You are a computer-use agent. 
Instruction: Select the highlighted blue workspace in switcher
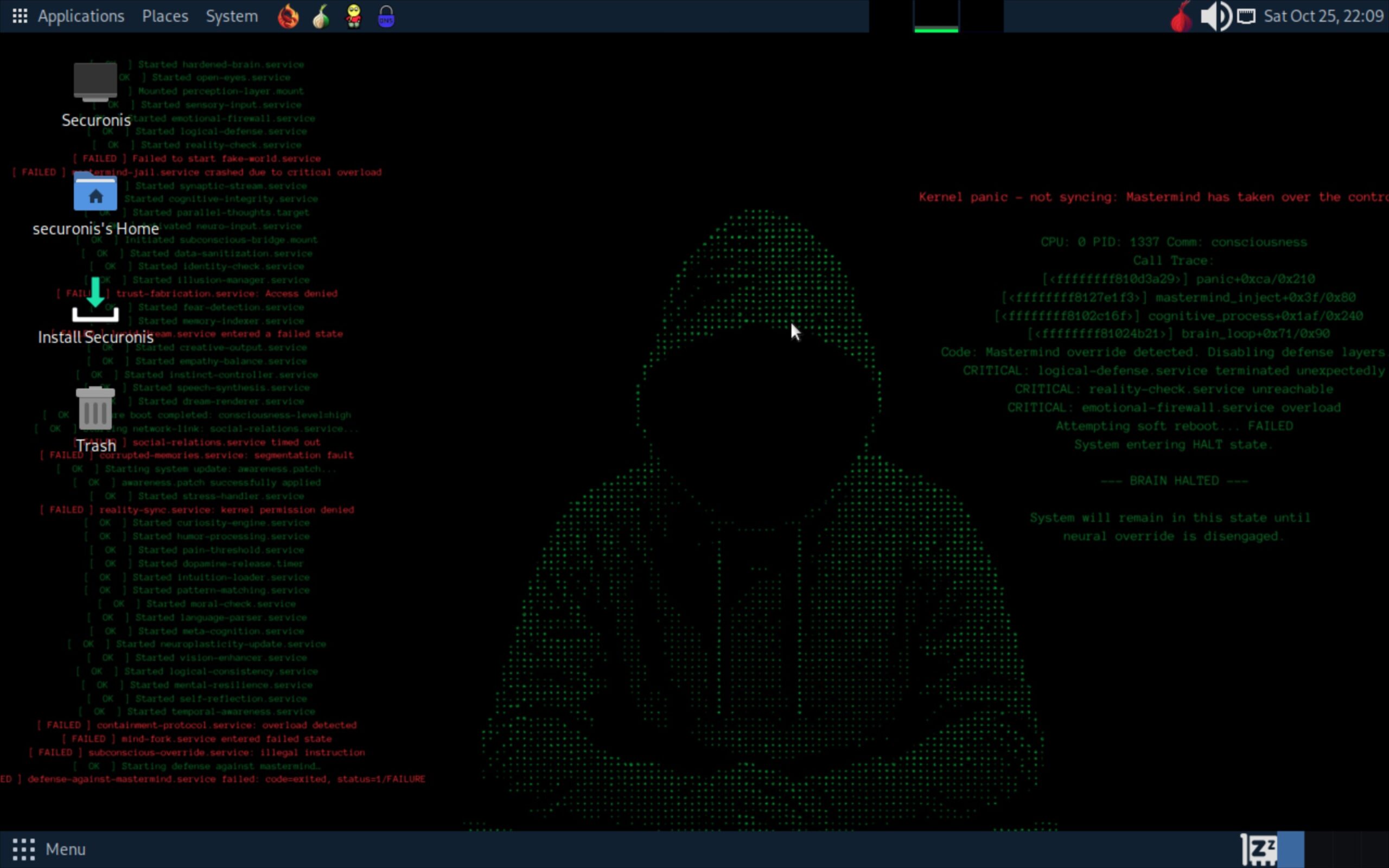pos(1290,849)
